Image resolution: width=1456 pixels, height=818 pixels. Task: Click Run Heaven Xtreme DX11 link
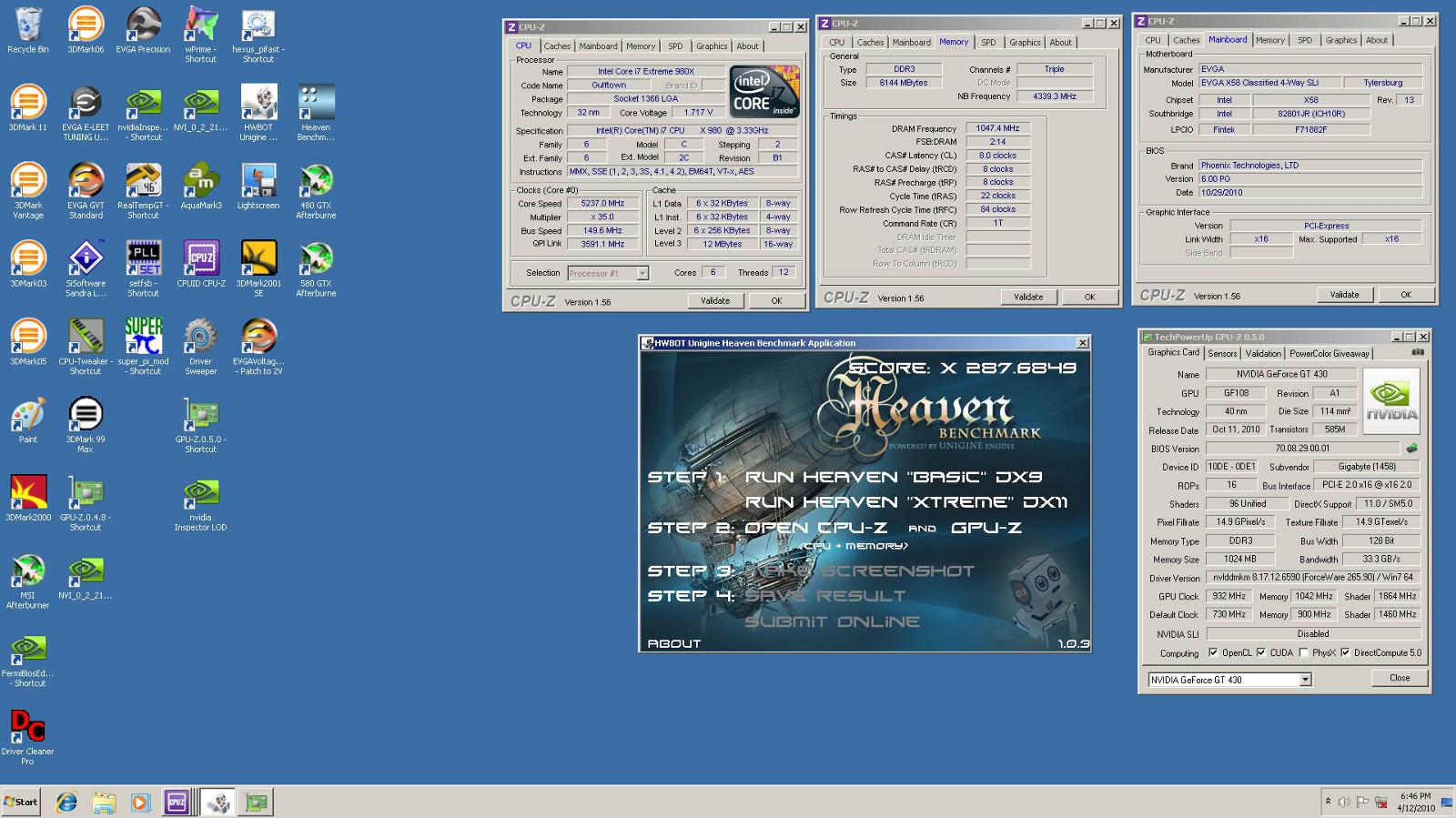pos(906,502)
